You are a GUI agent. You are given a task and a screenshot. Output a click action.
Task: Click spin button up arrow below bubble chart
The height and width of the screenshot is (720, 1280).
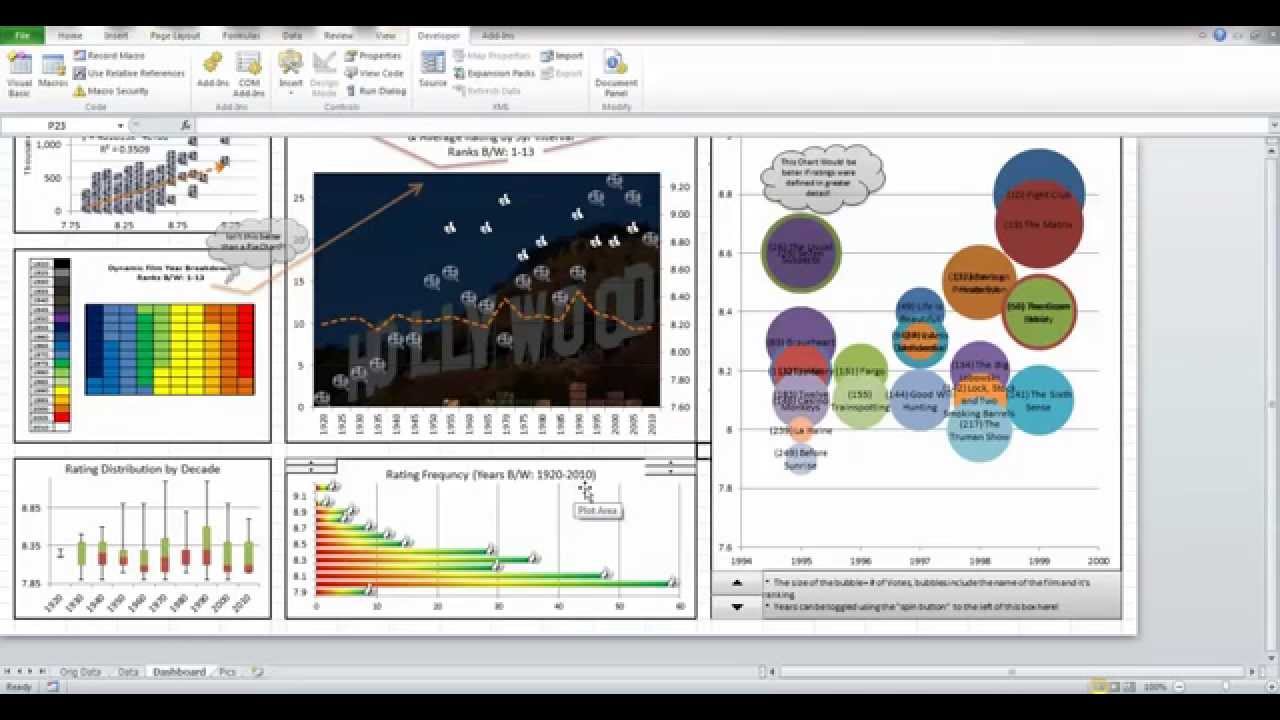(x=737, y=583)
